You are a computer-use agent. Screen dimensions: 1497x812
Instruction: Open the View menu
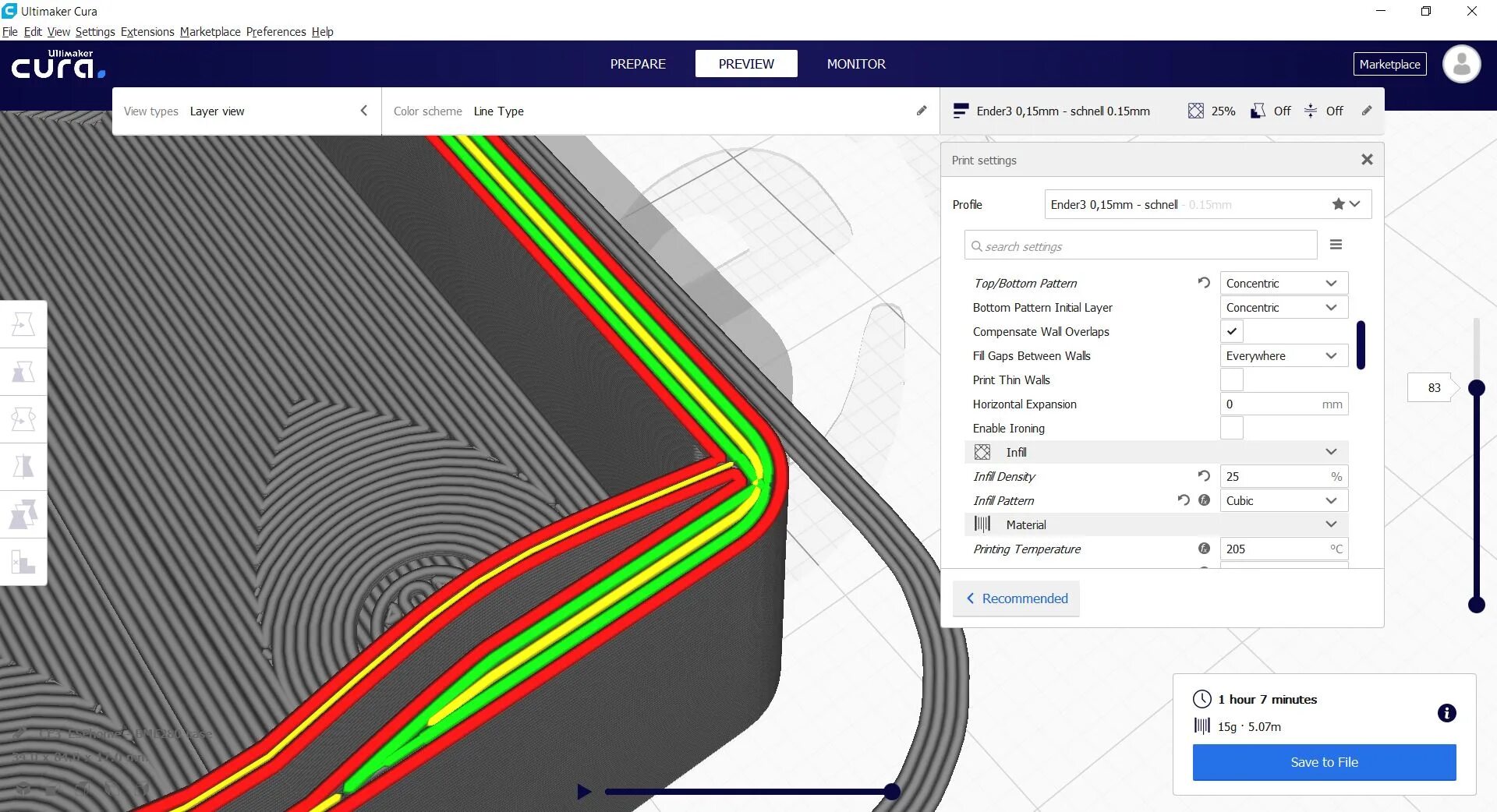(x=58, y=32)
